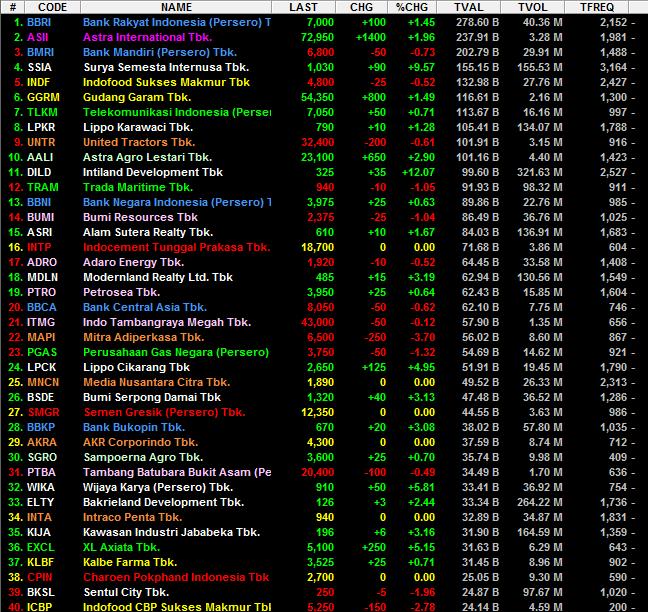The image size is (648, 612).
Task: Select stock code BBRI
Action: point(39,22)
